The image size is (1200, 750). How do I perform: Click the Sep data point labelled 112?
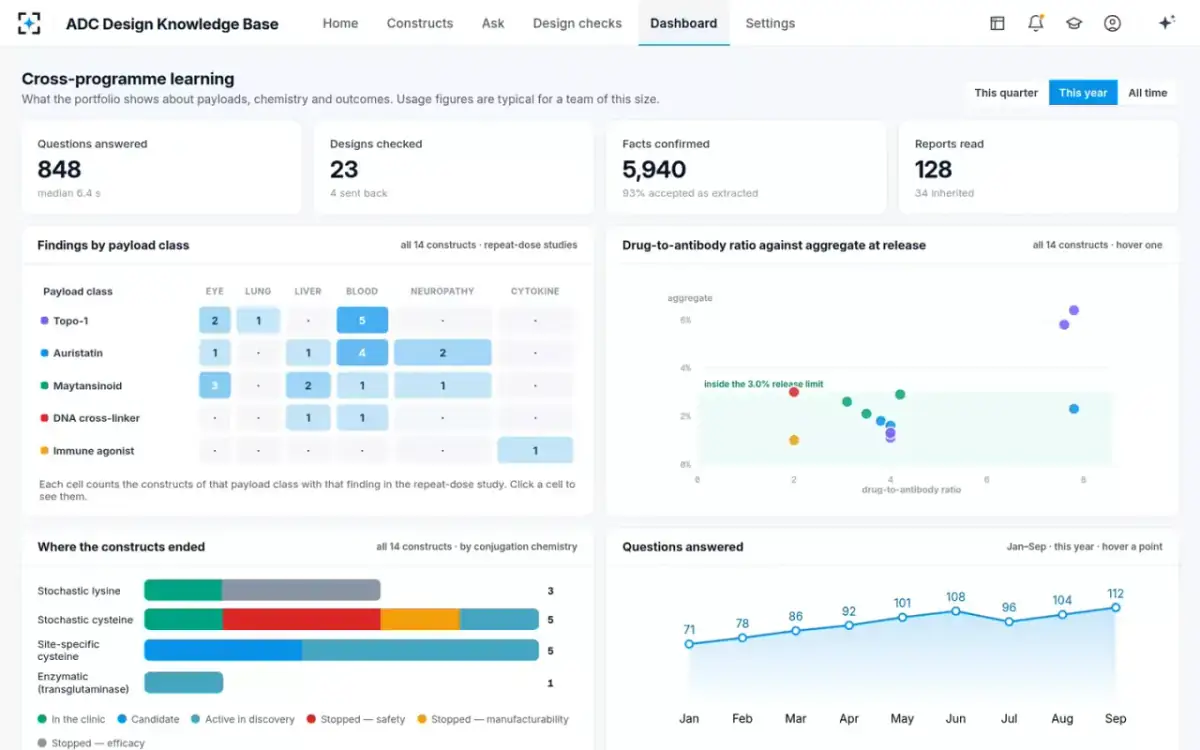click(1116, 607)
